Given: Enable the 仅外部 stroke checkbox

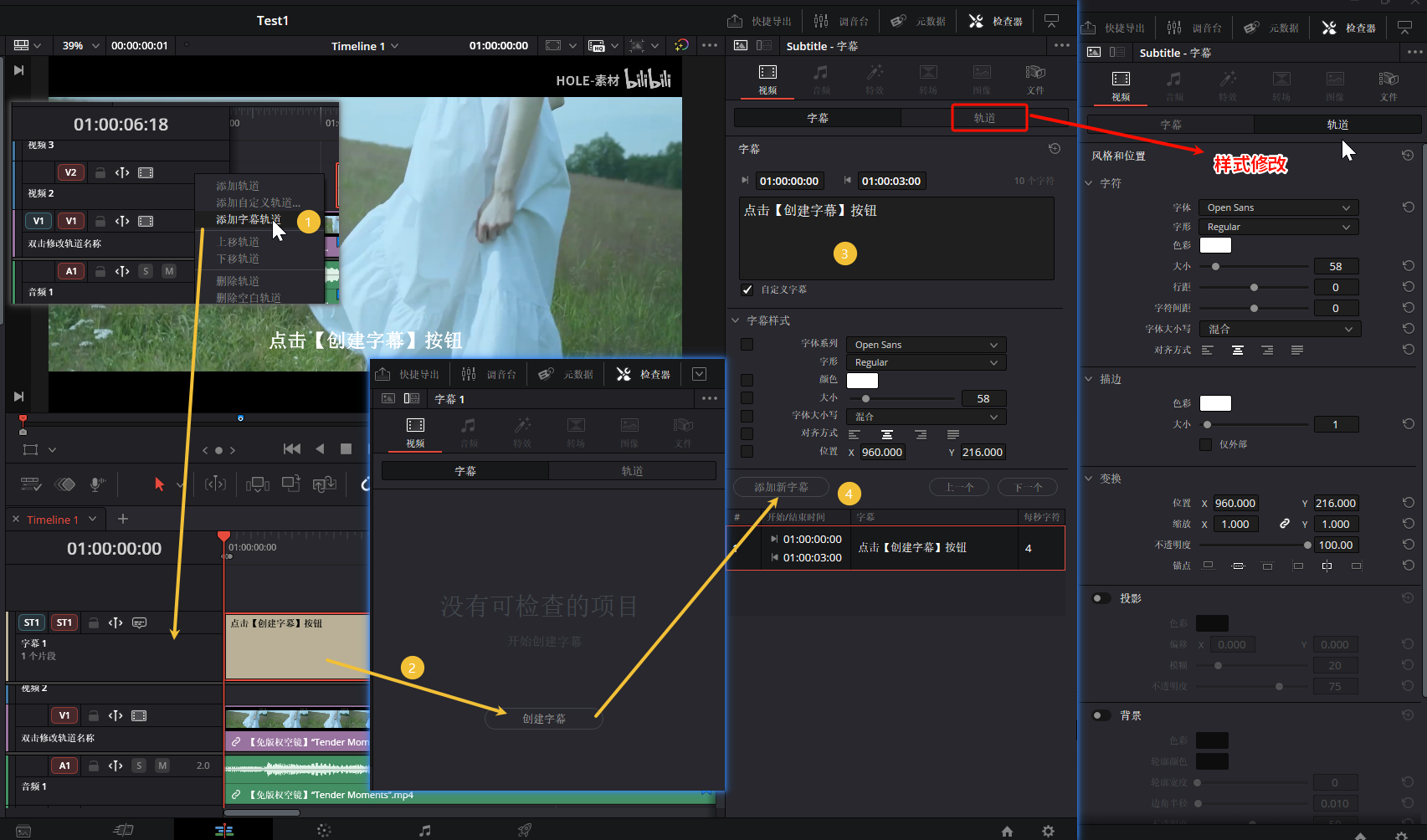Looking at the screenshot, I should (1205, 444).
